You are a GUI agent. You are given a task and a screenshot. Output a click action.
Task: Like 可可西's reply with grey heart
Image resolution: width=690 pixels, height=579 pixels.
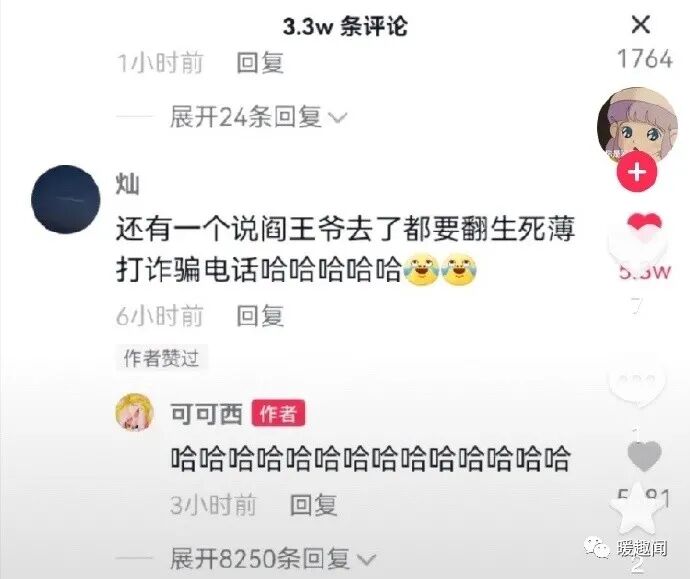[644, 455]
